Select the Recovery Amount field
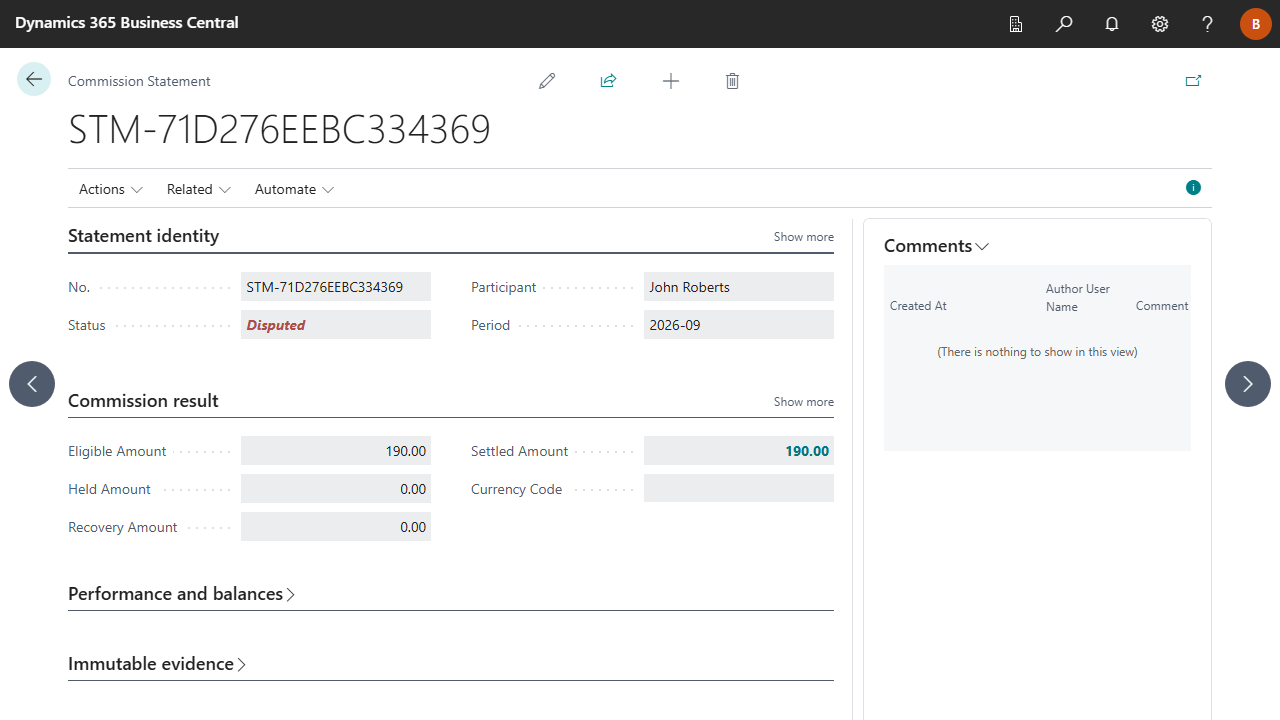This screenshot has height=720, width=1280. (336, 527)
